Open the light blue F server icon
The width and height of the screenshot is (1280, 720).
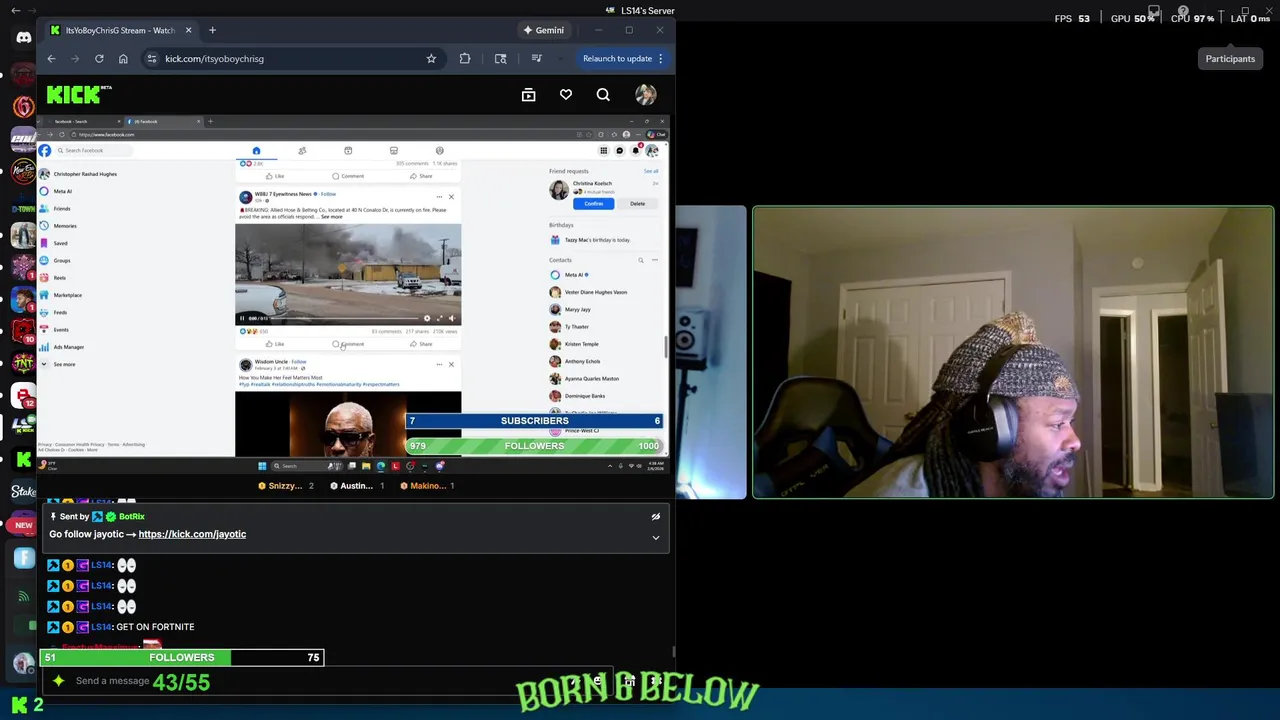24,558
